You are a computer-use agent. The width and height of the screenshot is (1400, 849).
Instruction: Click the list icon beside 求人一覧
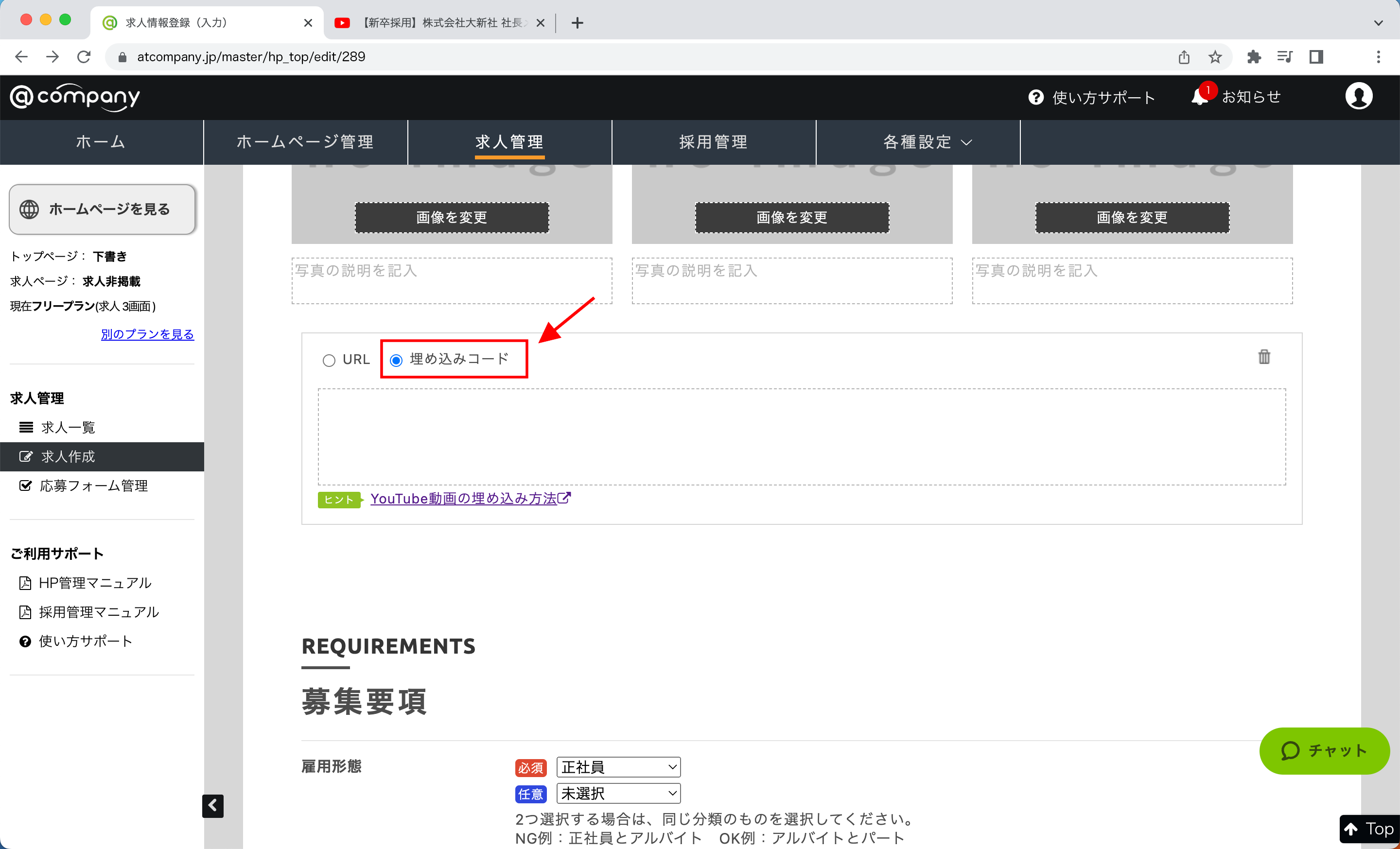tap(26, 427)
